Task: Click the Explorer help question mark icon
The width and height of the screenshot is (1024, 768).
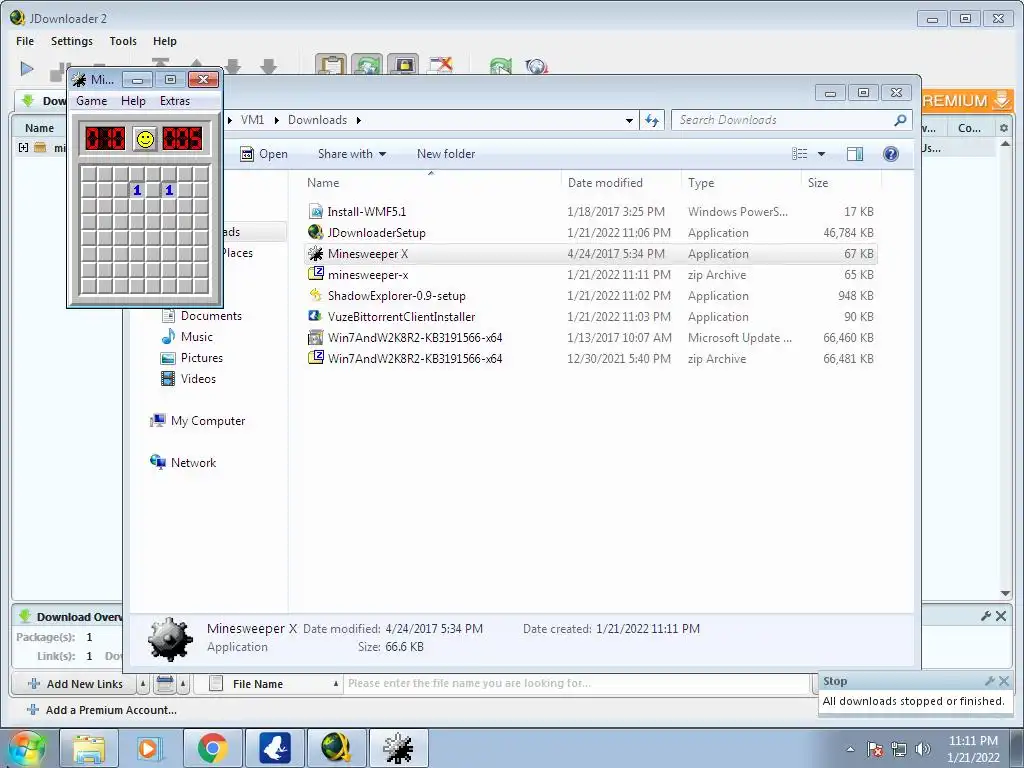Action: pyautogui.click(x=890, y=153)
